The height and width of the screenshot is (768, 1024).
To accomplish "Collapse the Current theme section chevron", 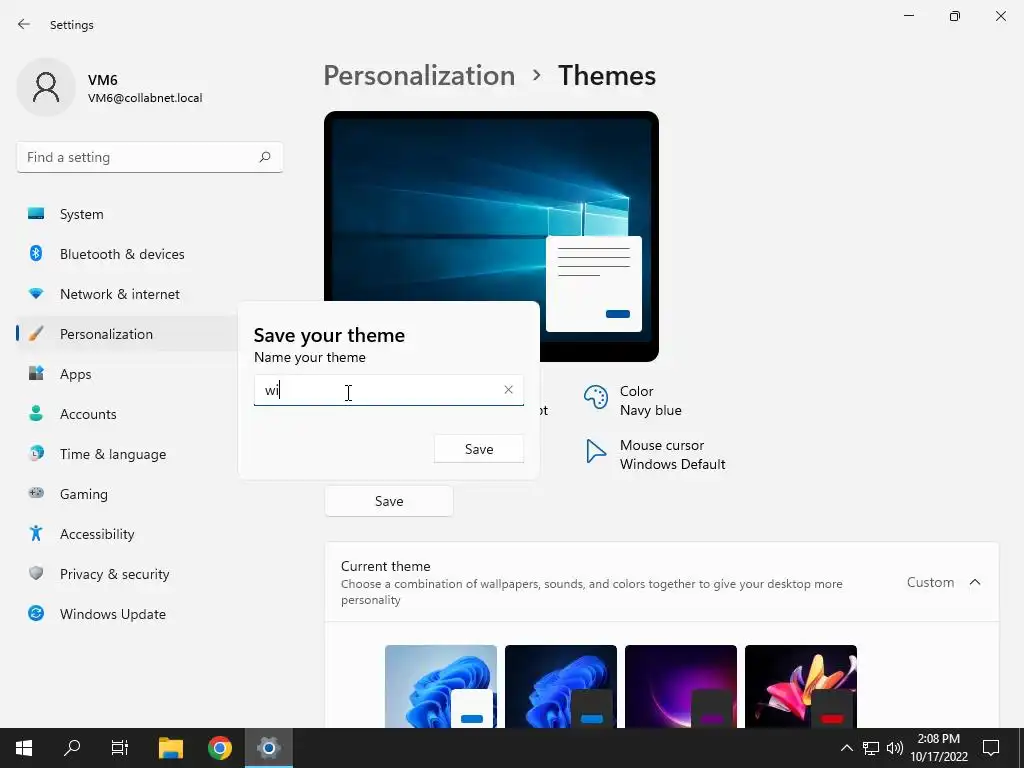I will tap(975, 582).
